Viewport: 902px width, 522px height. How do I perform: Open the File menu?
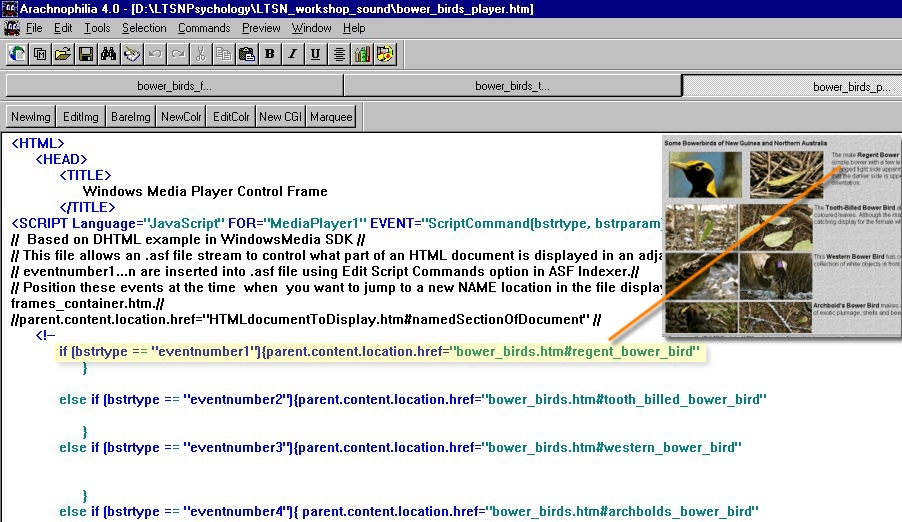[x=34, y=28]
